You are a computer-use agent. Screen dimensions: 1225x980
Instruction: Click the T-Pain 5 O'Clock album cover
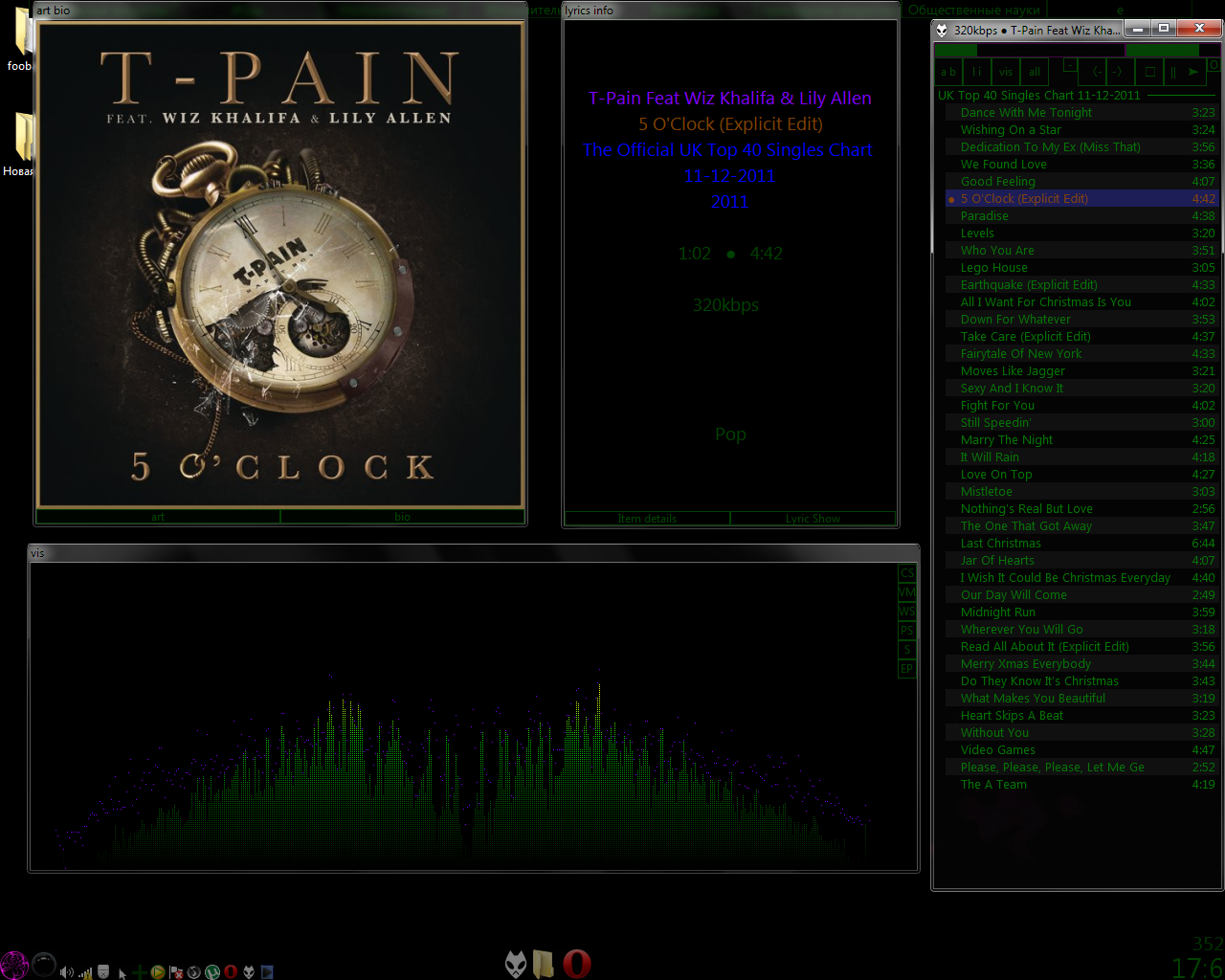click(x=280, y=264)
